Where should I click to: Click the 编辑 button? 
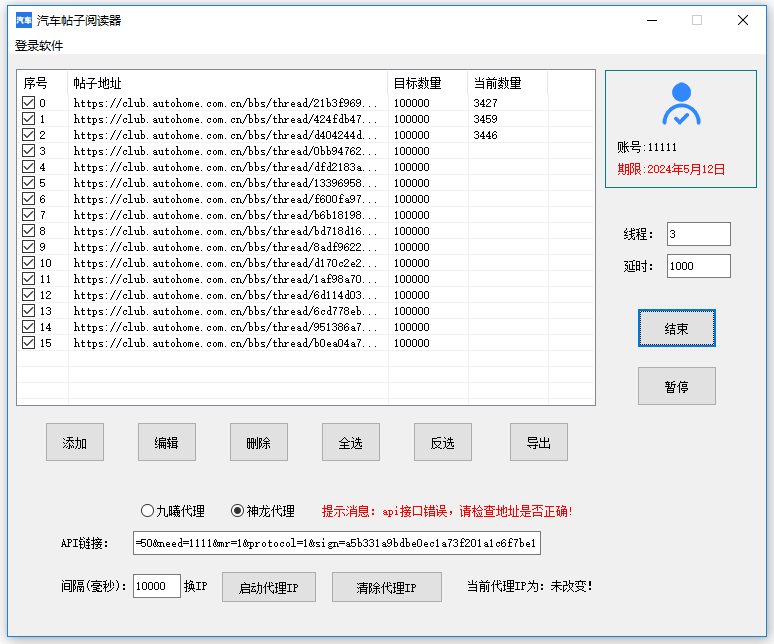(x=167, y=442)
